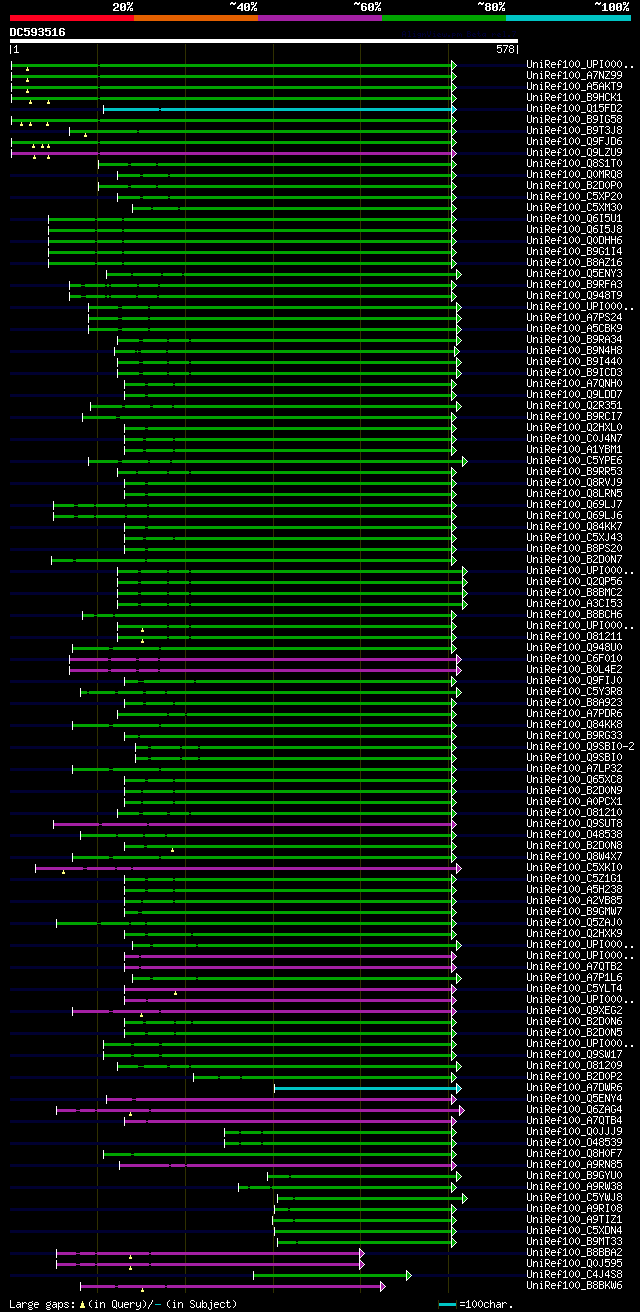Select hit label UniRef100_B0L4E2
This screenshot has height=1312, width=640.
(574, 670)
